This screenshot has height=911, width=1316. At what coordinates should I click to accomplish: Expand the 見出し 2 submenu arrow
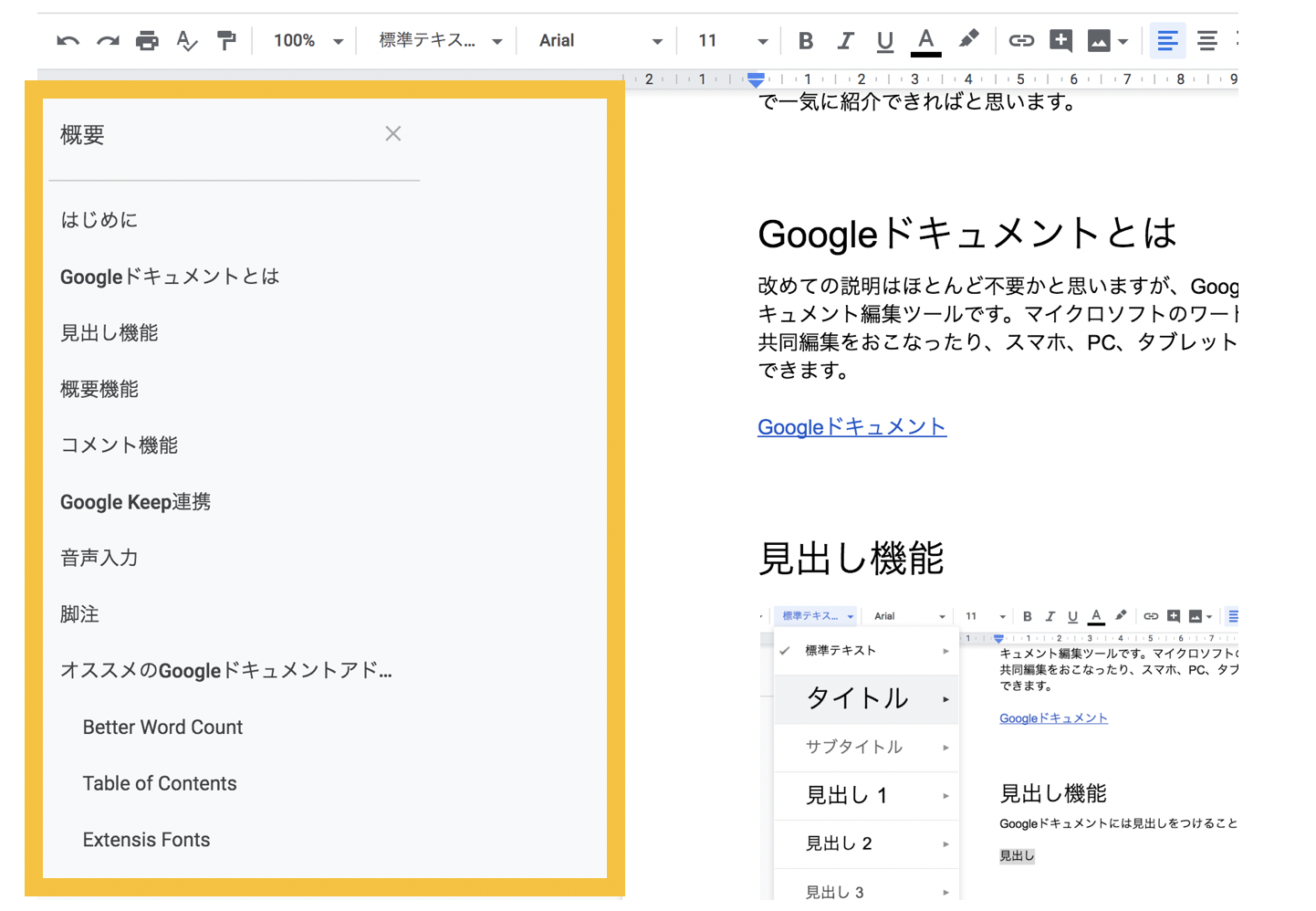pos(945,844)
